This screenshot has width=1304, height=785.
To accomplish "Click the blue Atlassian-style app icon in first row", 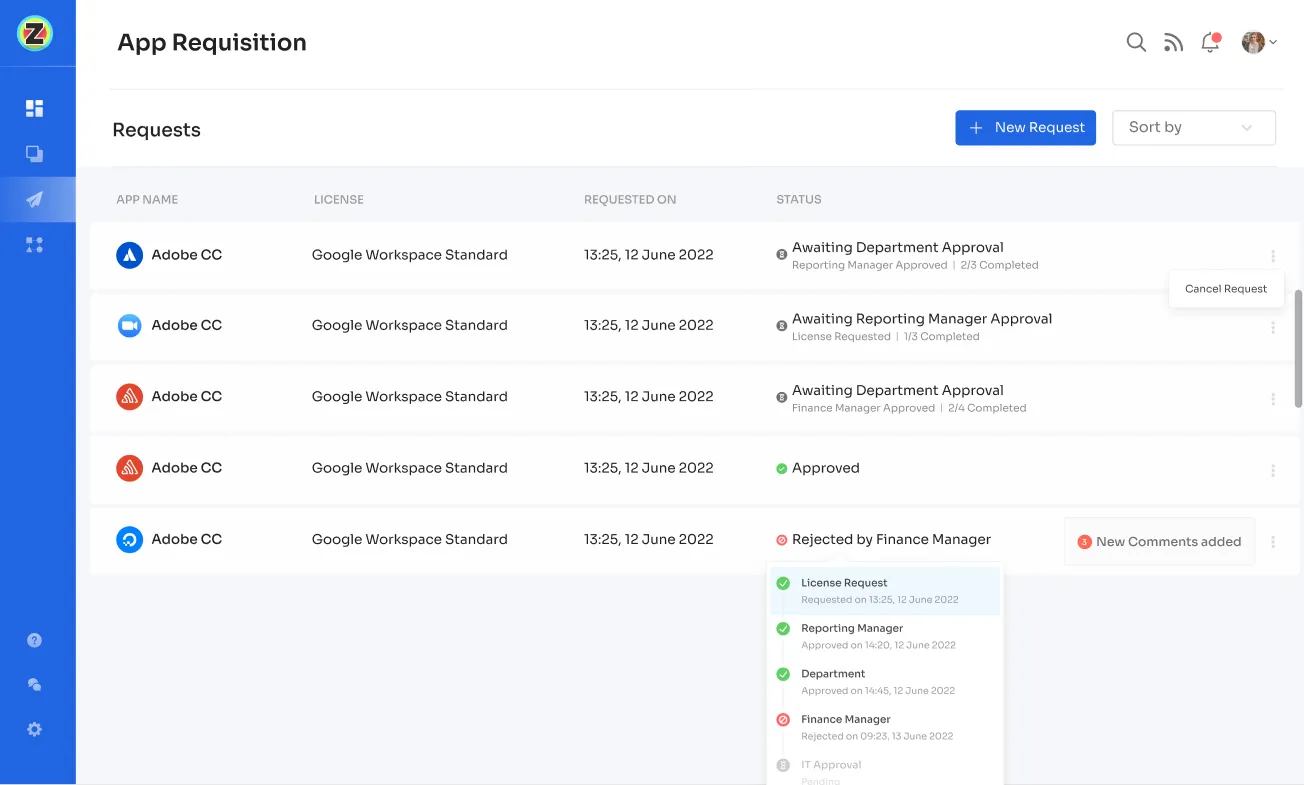I will [x=130, y=255].
